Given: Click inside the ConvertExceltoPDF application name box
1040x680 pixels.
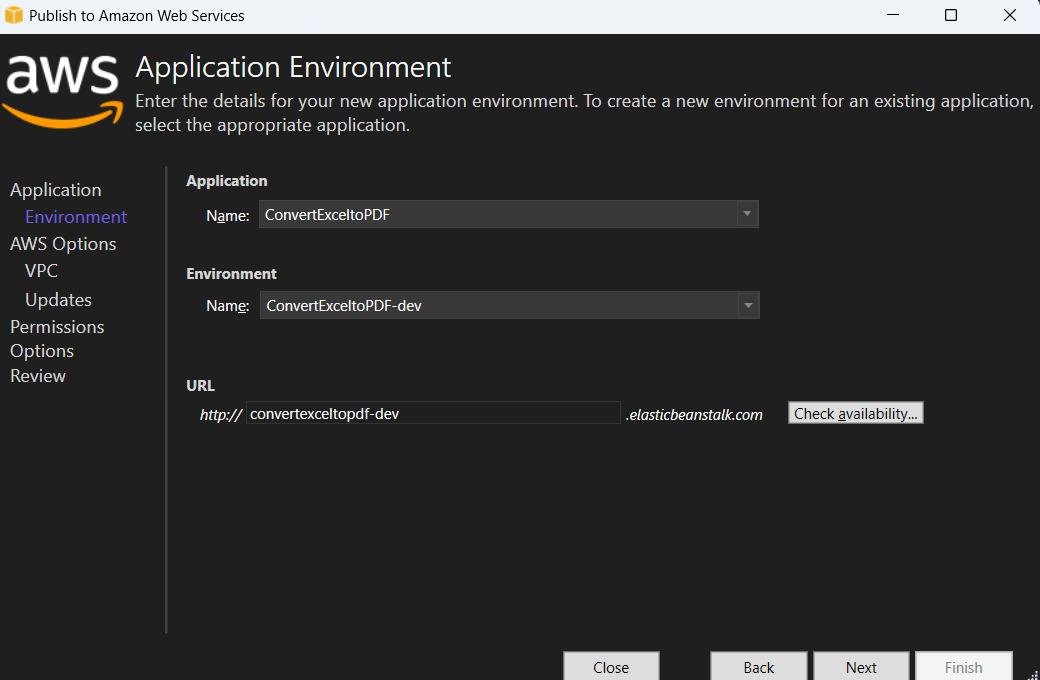Looking at the screenshot, I should click(509, 214).
